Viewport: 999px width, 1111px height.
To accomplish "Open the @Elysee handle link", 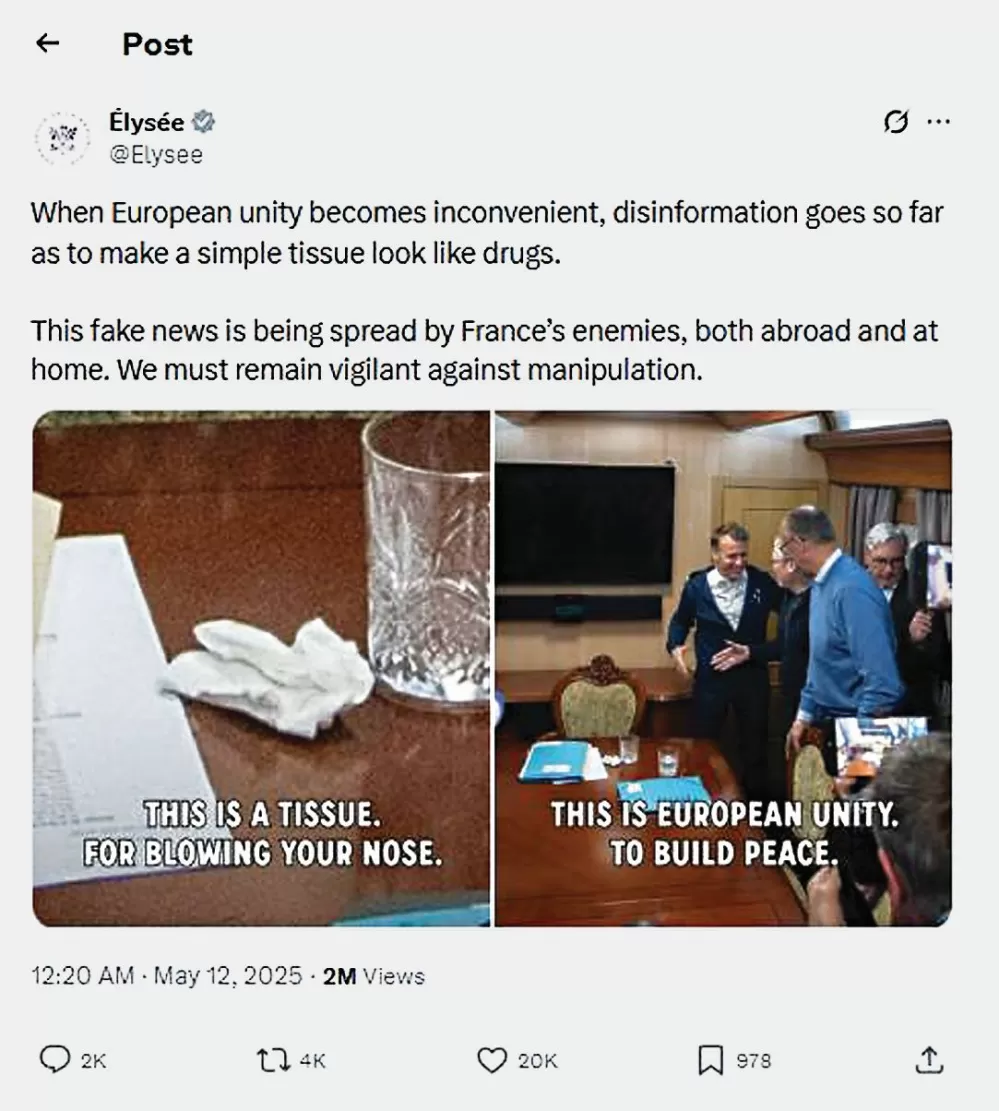I will coord(156,154).
